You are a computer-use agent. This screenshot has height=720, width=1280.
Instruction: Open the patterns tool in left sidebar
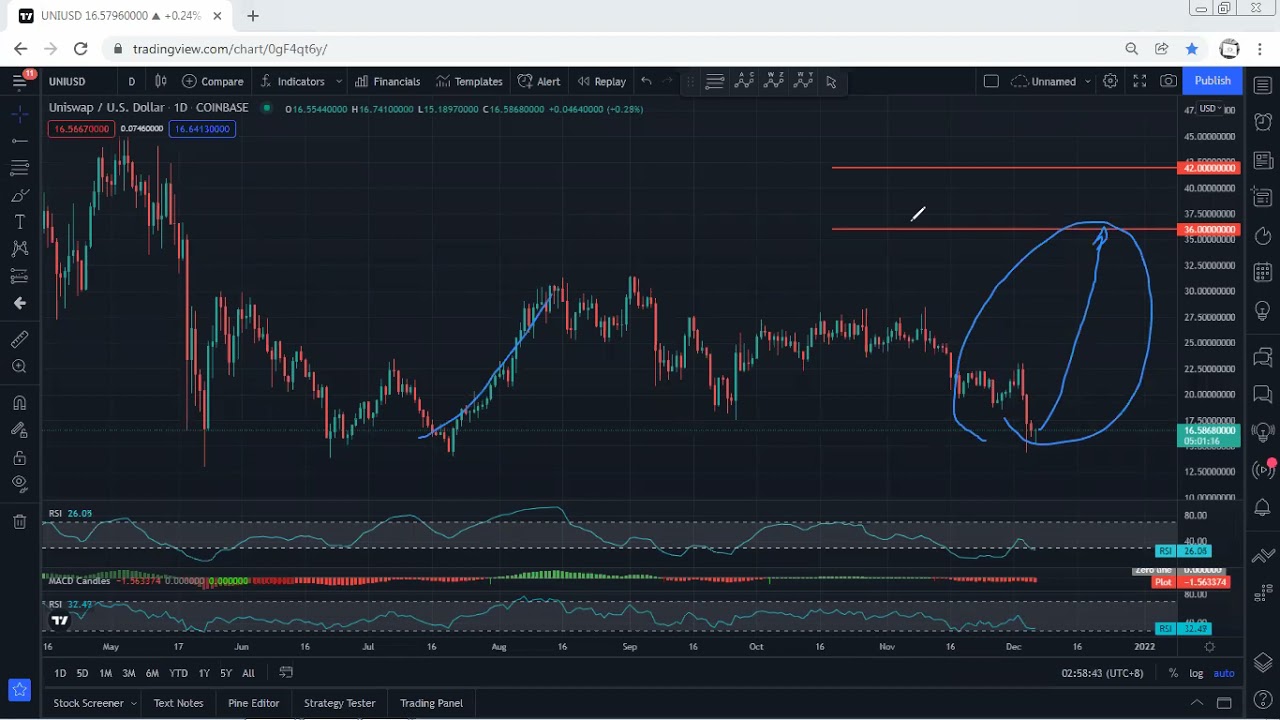pyautogui.click(x=19, y=249)
